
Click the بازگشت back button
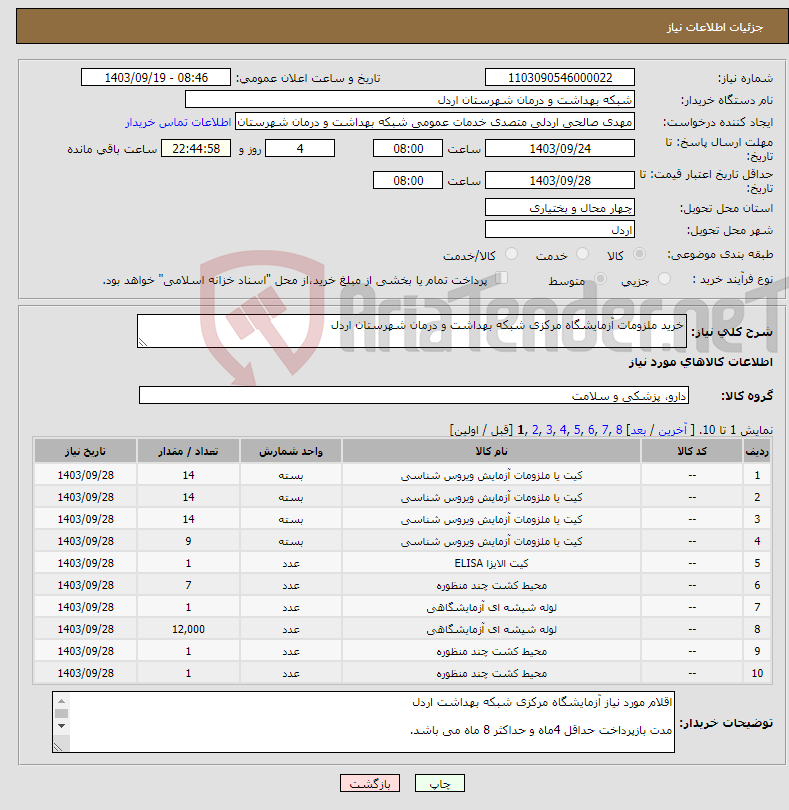pos(369,783)
